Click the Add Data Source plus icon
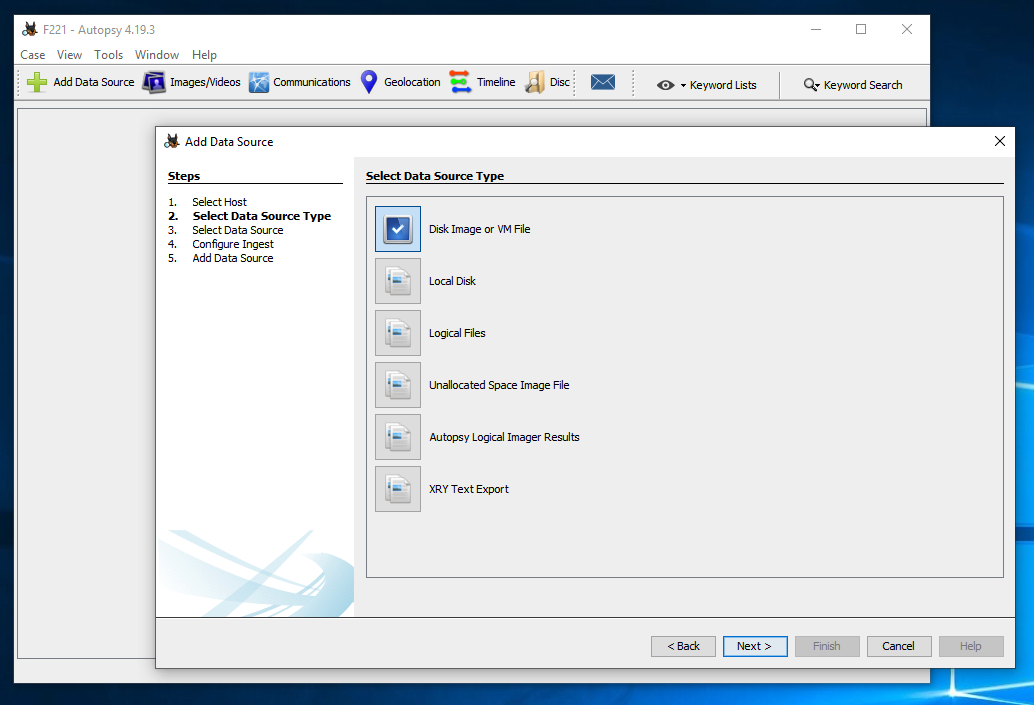 tap(37, 83)
